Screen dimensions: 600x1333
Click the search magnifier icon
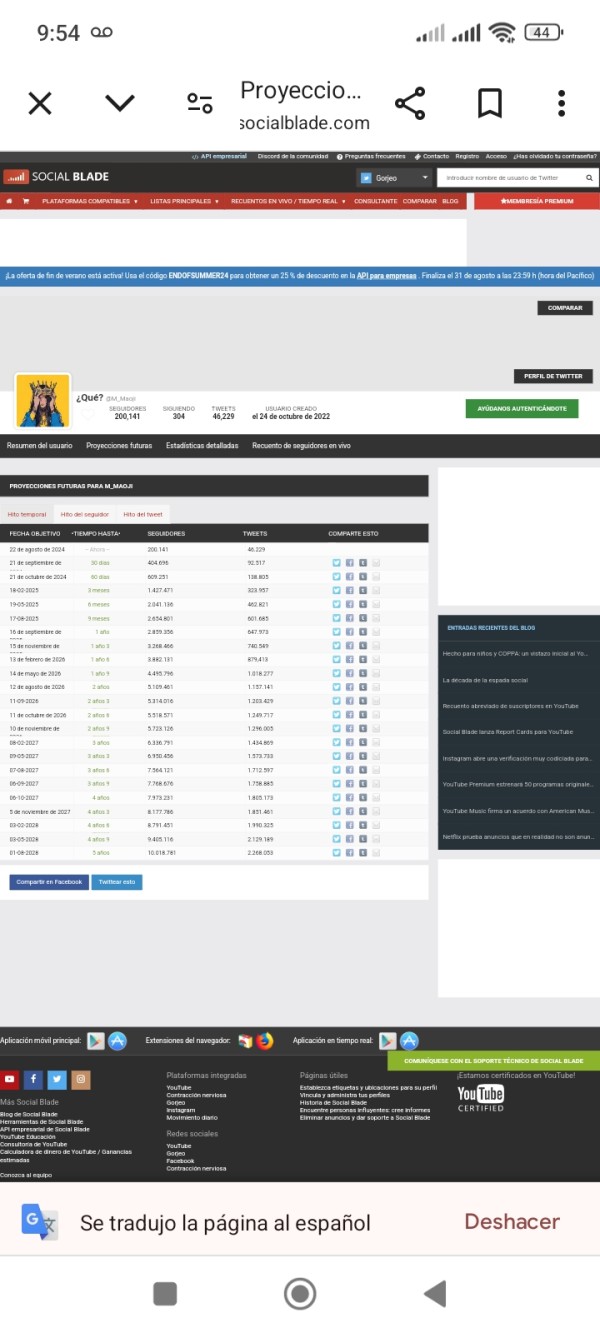tap(587, 177)
